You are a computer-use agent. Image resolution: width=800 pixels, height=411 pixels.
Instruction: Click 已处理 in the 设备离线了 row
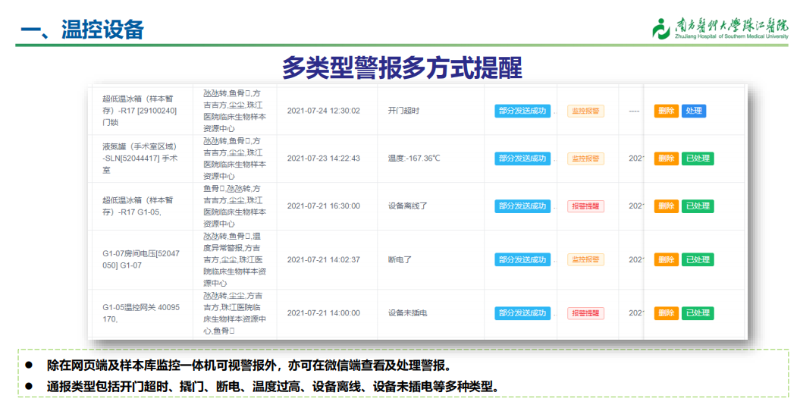(697, 206)
